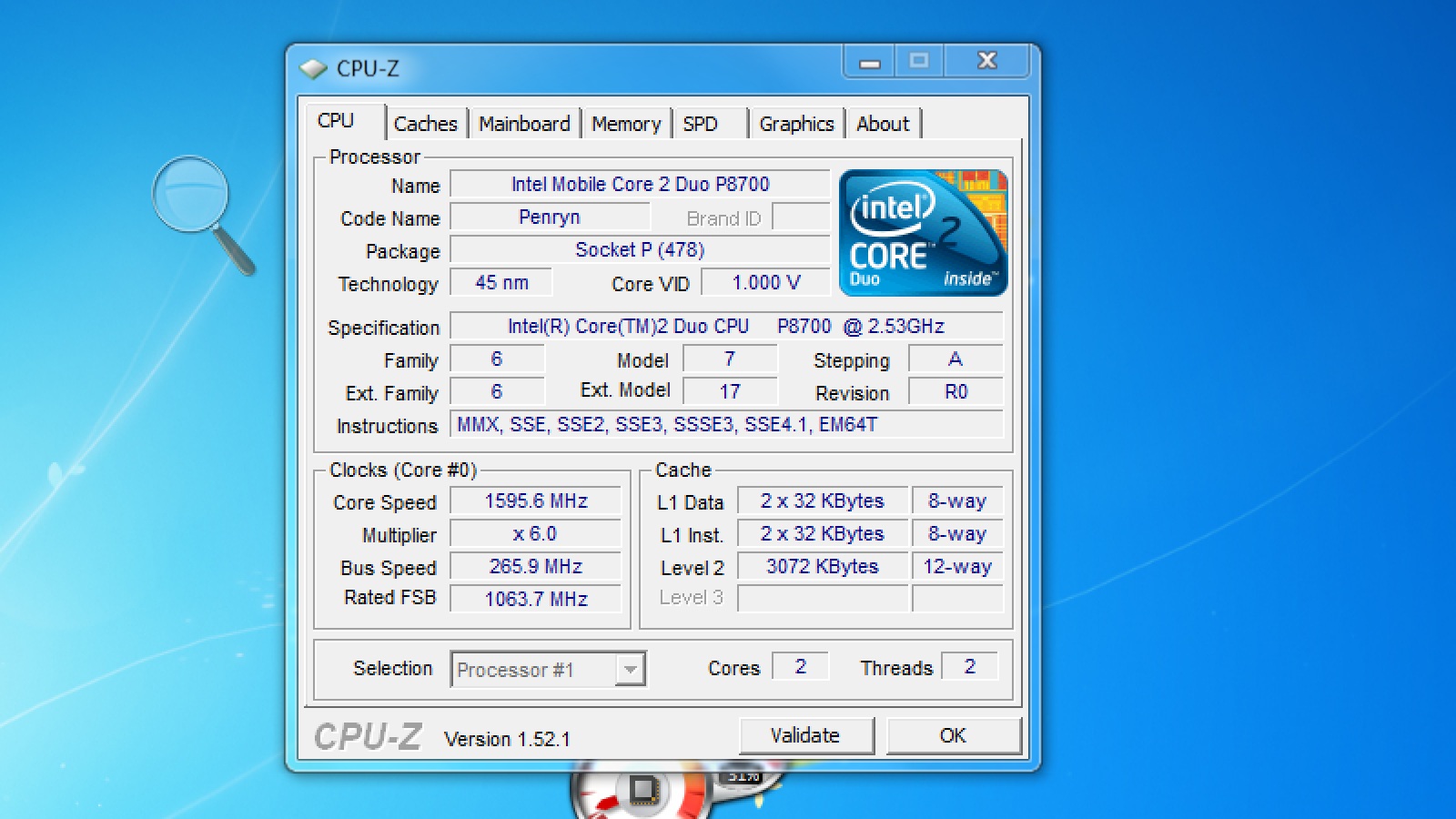Click the L1 Data size 2 x 32 KBytes

pyautogui.click(x=823, y=500)
